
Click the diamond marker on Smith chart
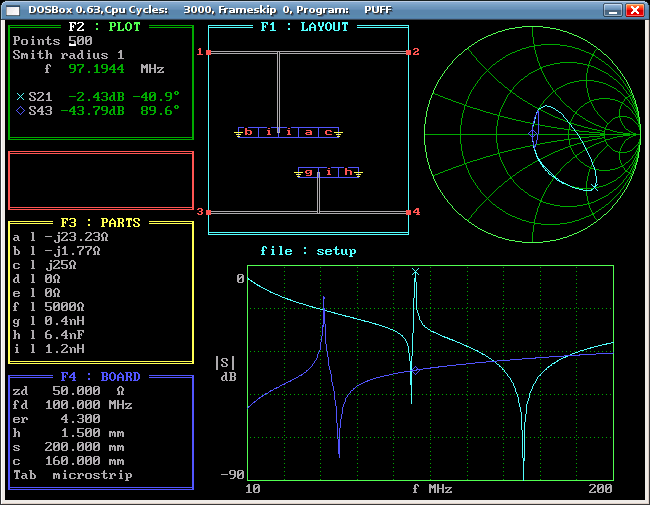(x=533, y=134)
